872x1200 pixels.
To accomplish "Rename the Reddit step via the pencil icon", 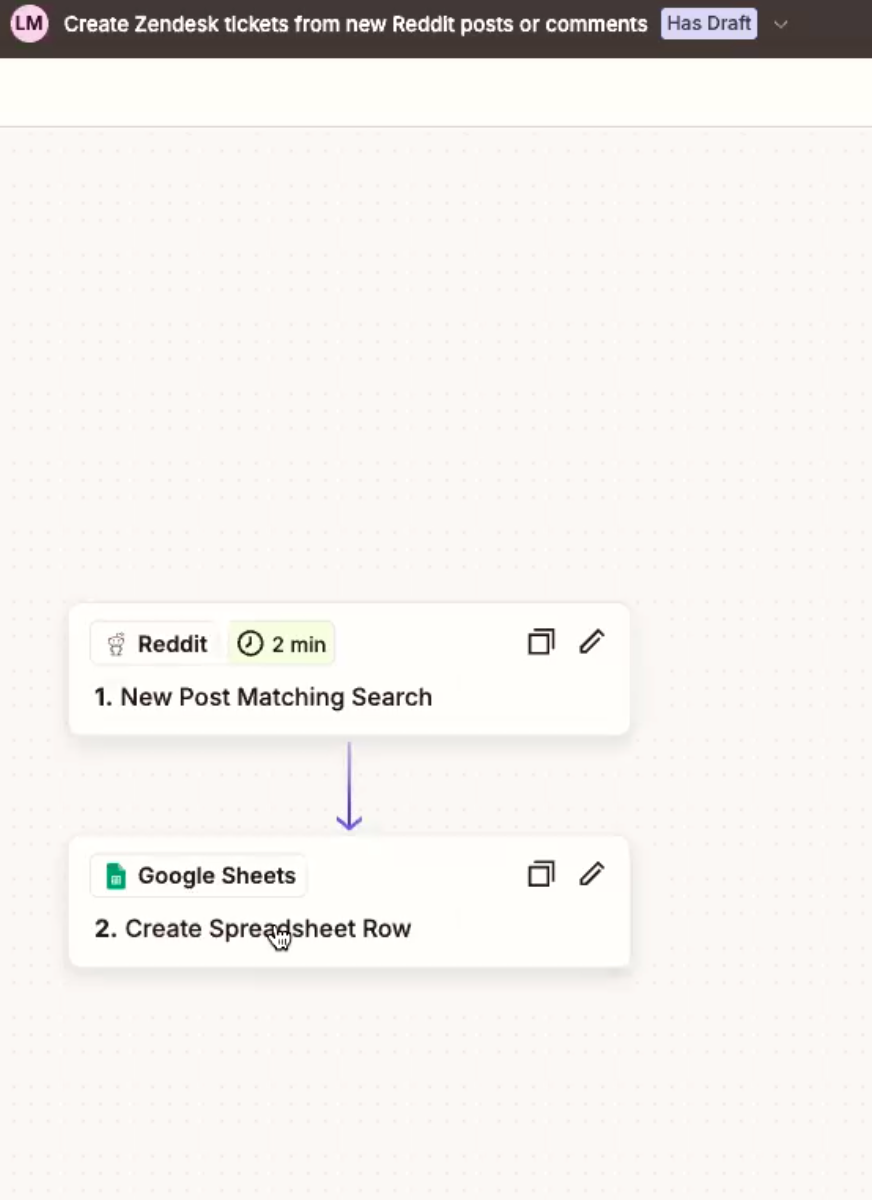I will [x=592, y=642].
